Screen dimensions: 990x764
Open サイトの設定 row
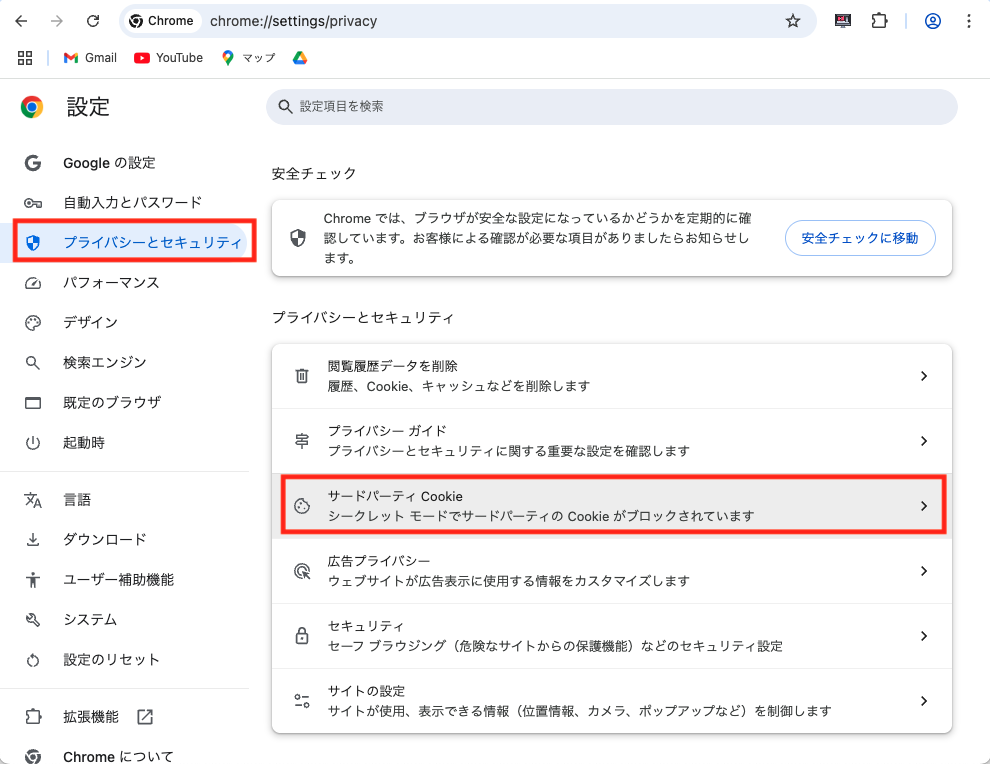coord(611,701)
